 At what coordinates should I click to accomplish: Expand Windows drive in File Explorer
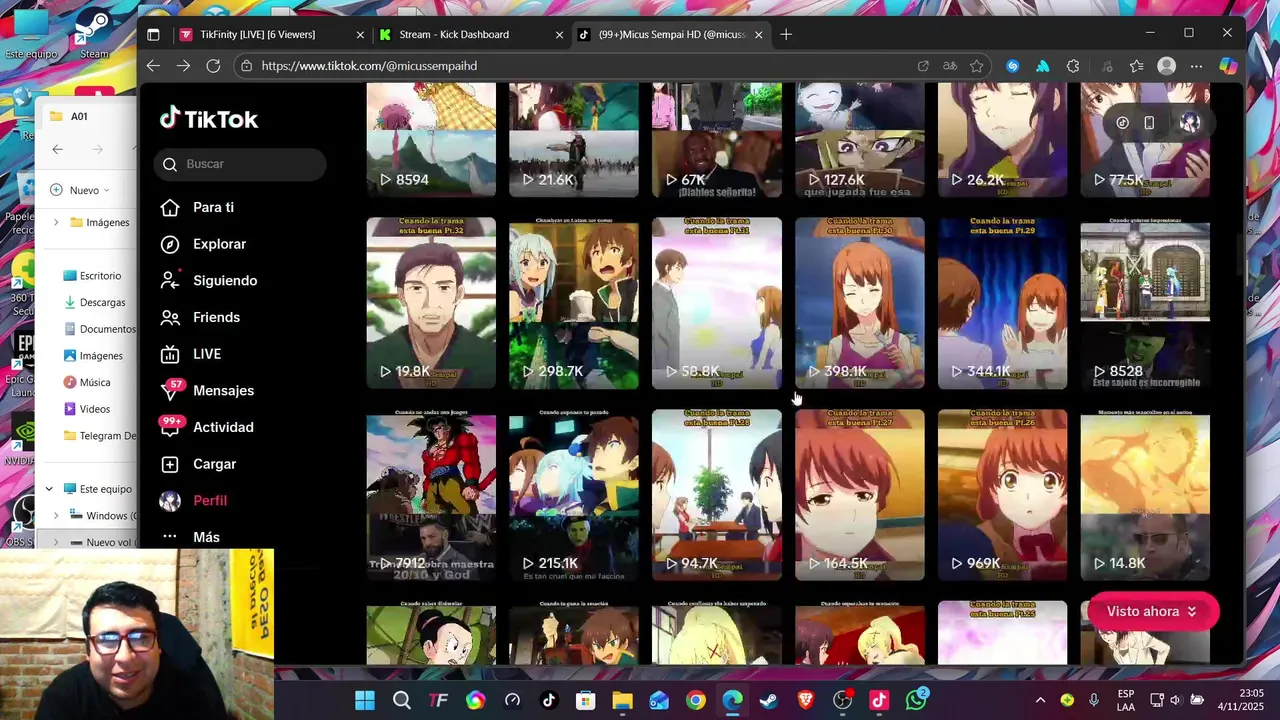56,516
